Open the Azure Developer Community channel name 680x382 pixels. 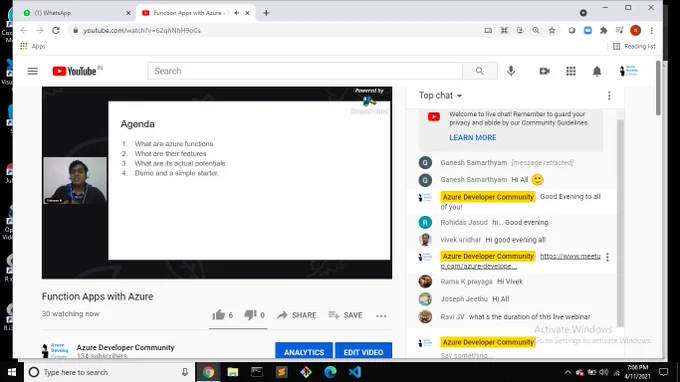pos(125,347)
